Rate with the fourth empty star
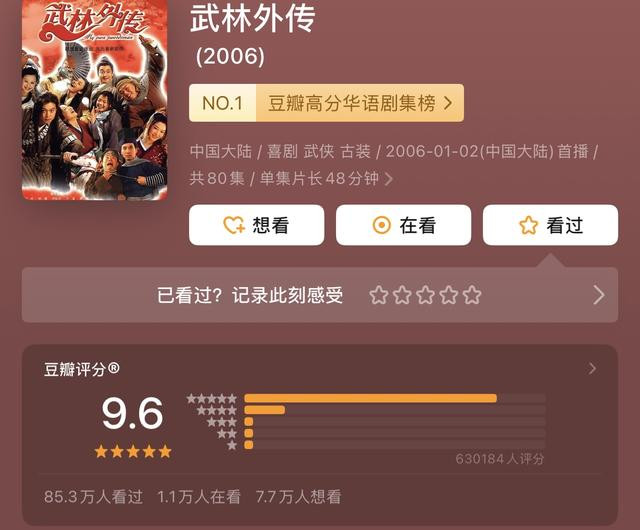Viewport: 640px width, 530px height. pyautogui.click(x=449, y=295)
